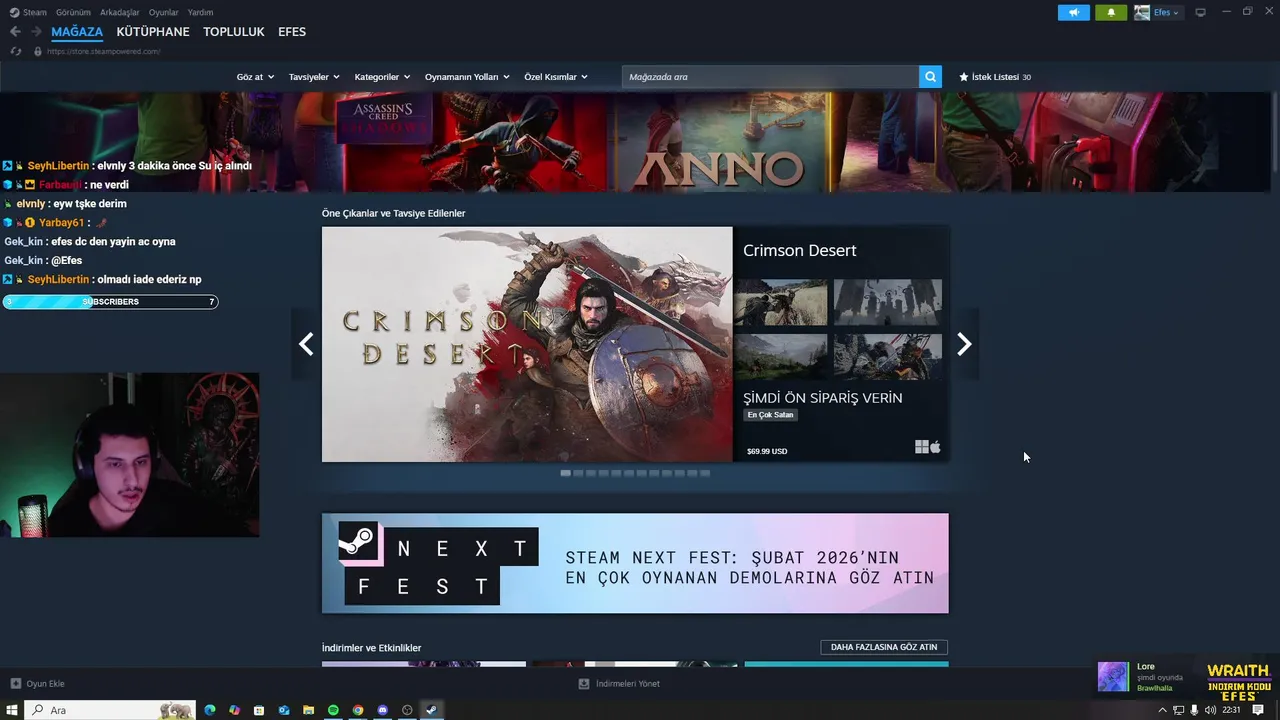Image resolution: width=1280 pixels, height=720 pixels.
Task: Click the blue announcements megaphone icon
Action: pyautogui.click(x=1073, y=13)
